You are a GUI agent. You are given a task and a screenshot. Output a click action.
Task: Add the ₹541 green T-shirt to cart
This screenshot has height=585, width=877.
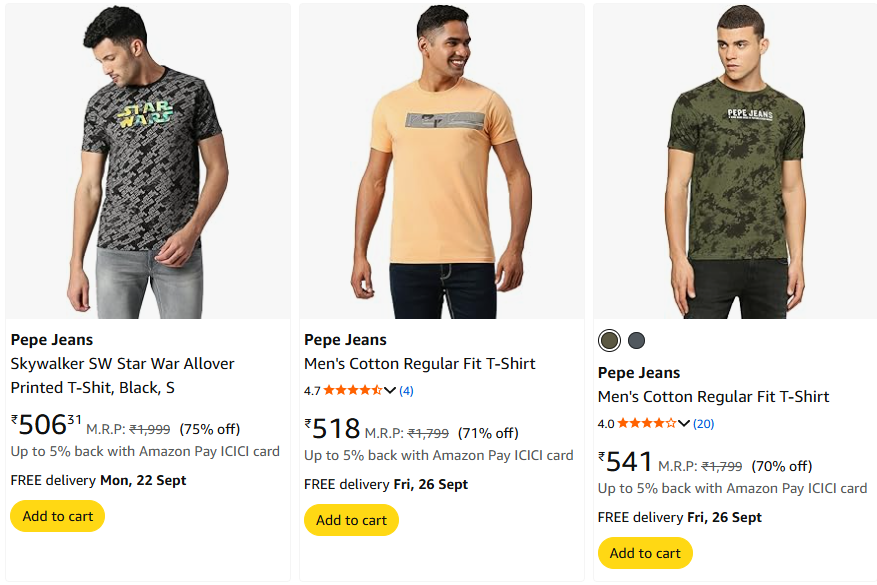pyautogui.click(x=645, y=553)
